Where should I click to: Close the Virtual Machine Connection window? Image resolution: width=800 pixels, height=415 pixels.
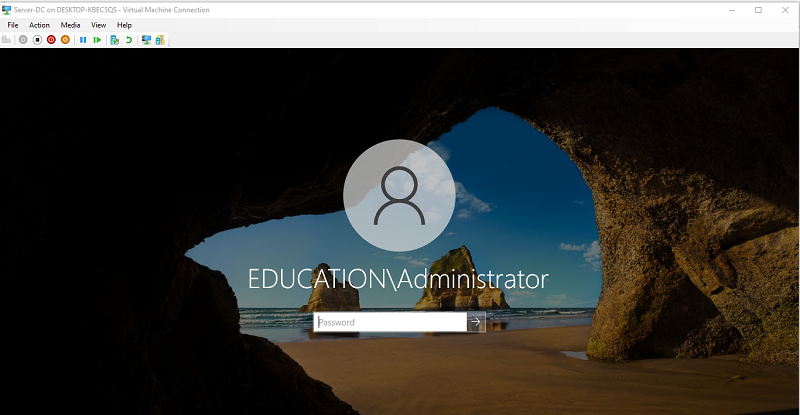pos(785,10)
